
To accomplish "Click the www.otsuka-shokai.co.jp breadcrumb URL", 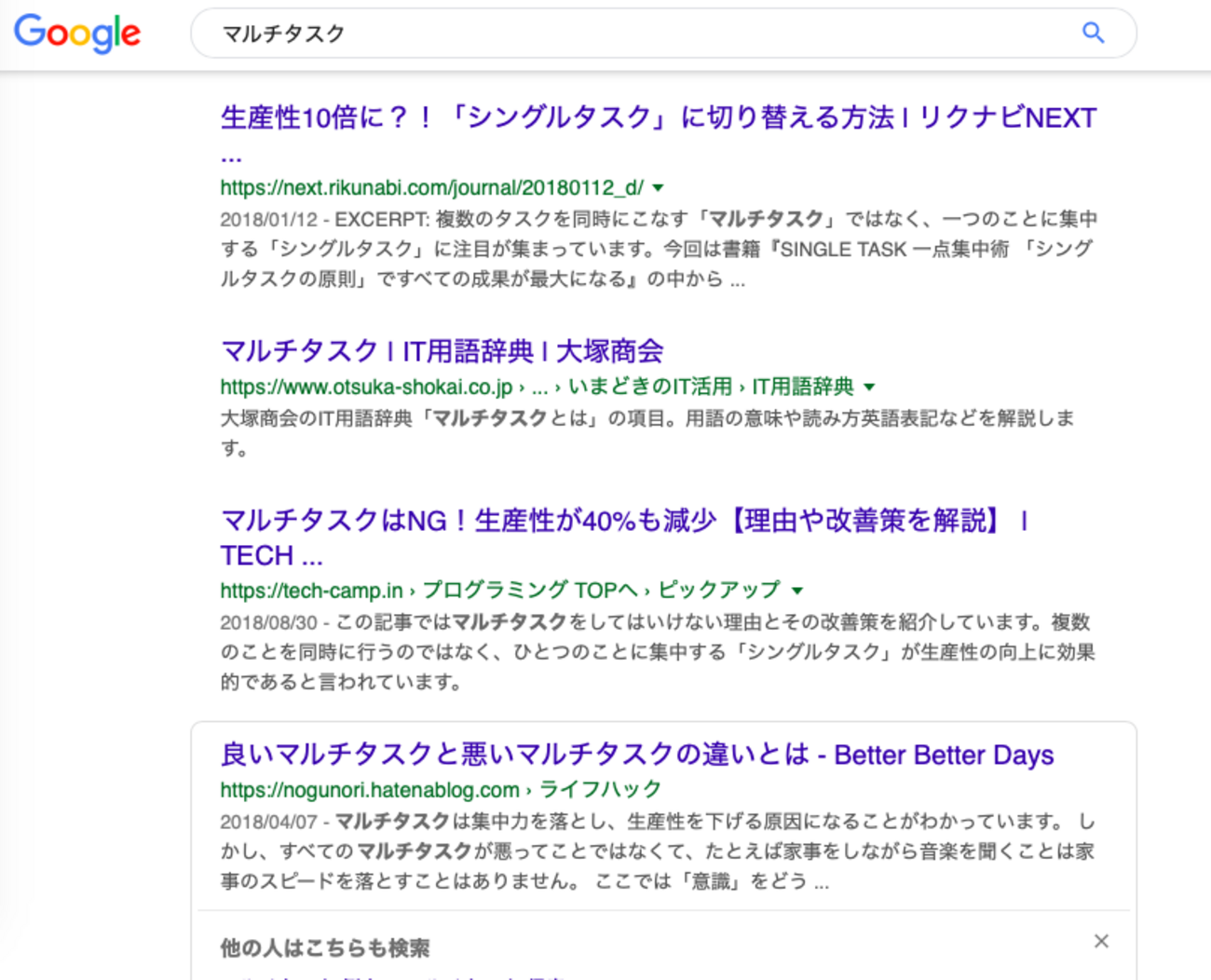I will pyautogui.click(x=537, y=387).
